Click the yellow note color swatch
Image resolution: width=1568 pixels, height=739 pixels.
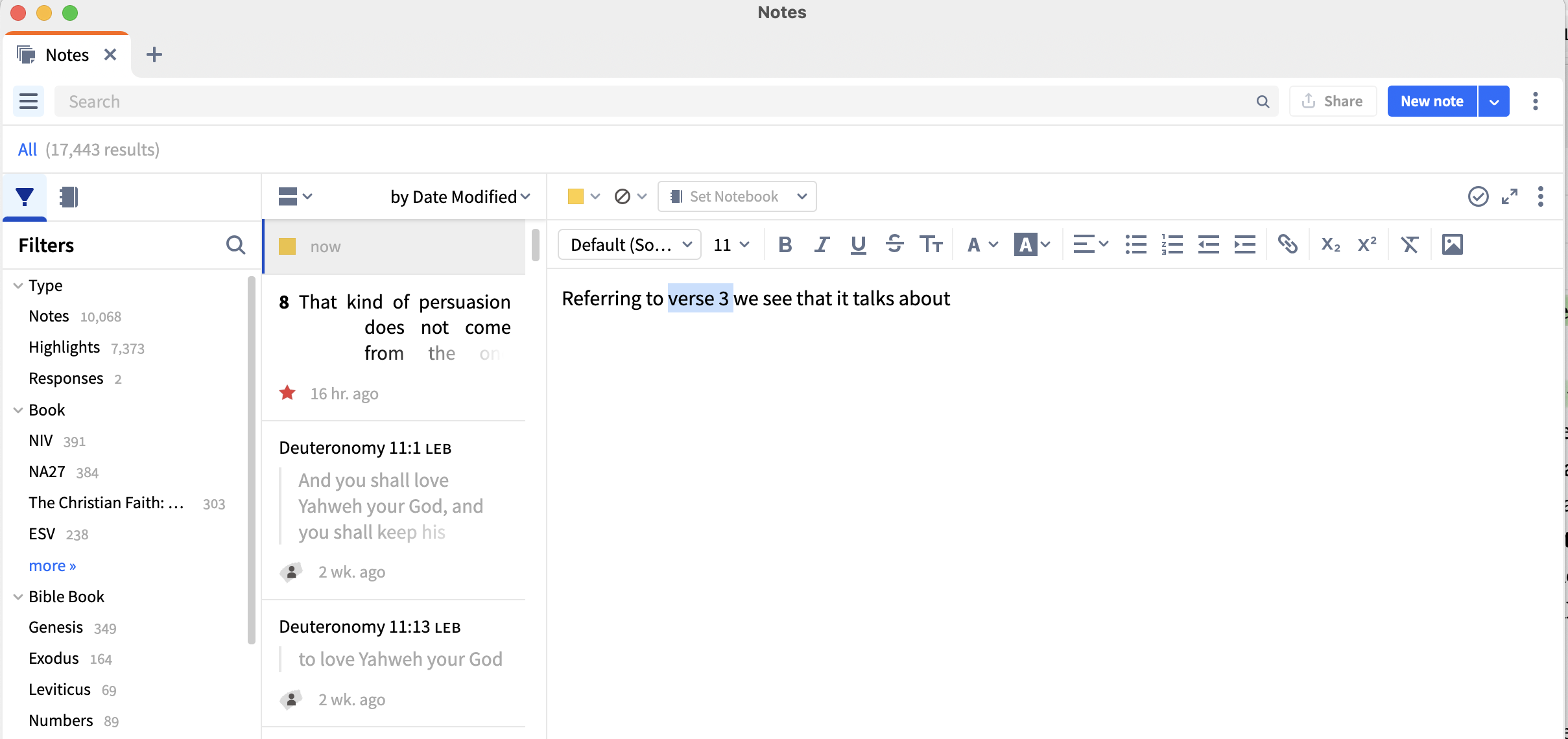pos(575,196)
